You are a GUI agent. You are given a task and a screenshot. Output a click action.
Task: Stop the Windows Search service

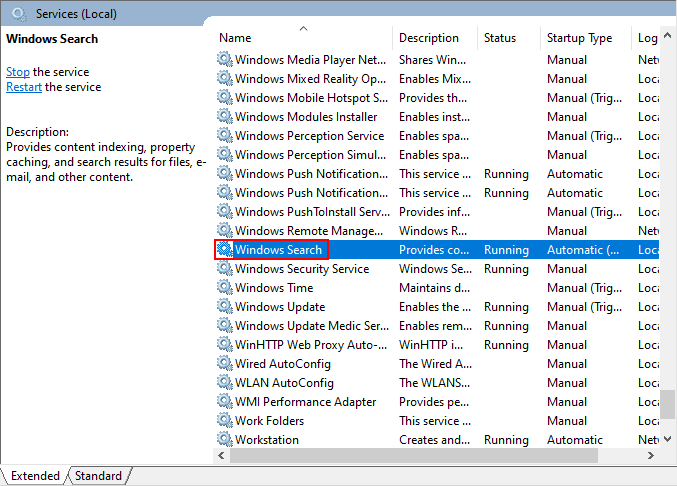click(x=18, y=72)
